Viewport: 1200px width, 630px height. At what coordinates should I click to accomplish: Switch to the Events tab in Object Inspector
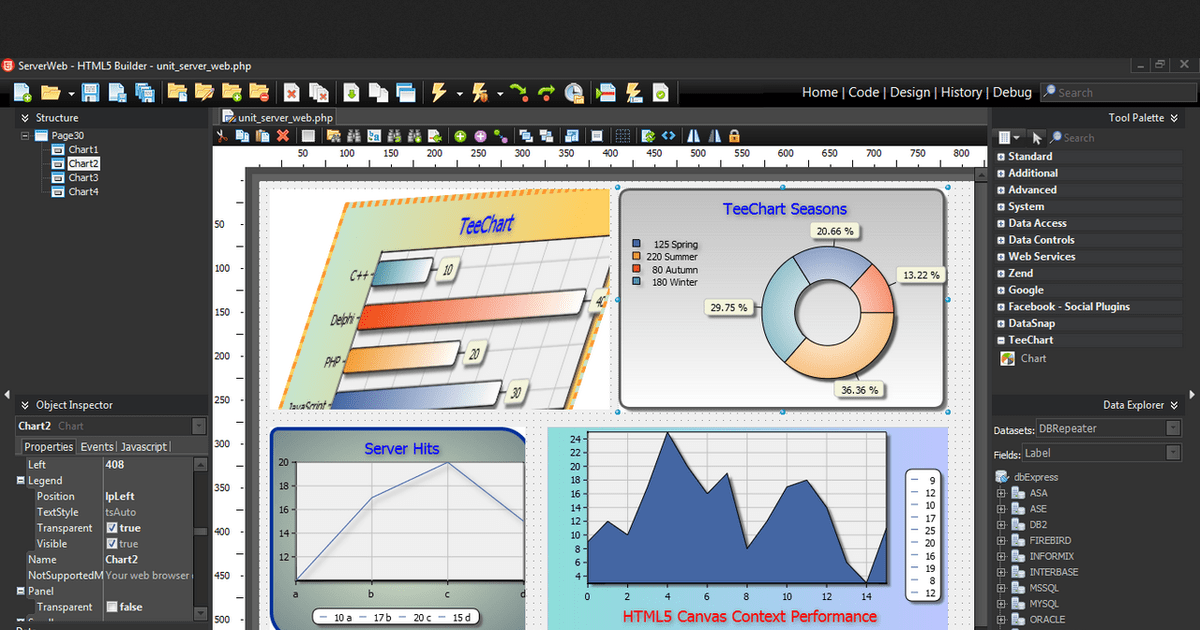coord(96,447)
